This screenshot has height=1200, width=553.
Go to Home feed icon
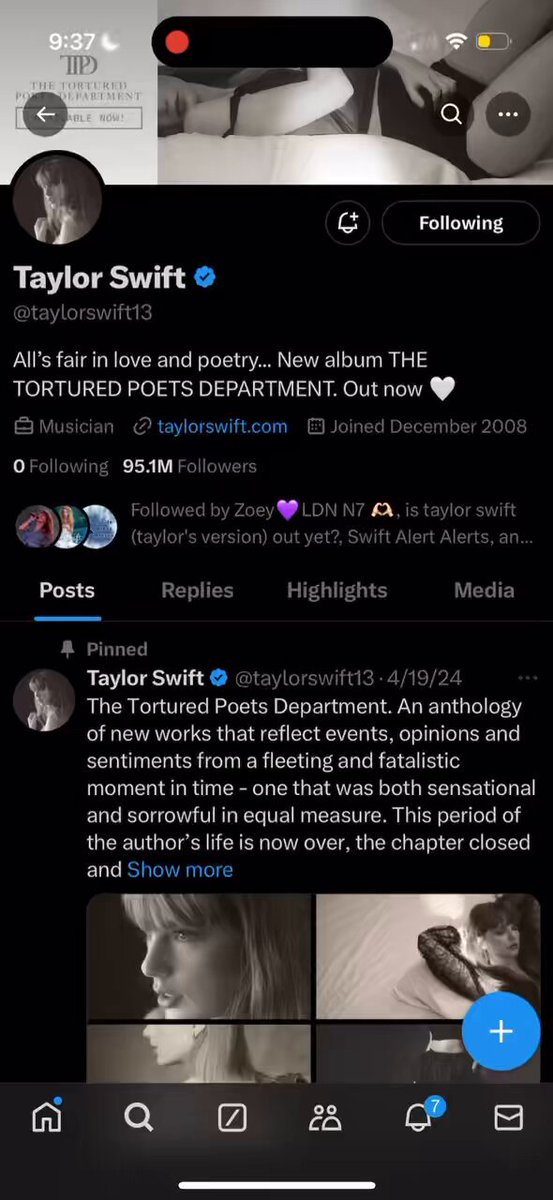click(x=46, y=1117)
